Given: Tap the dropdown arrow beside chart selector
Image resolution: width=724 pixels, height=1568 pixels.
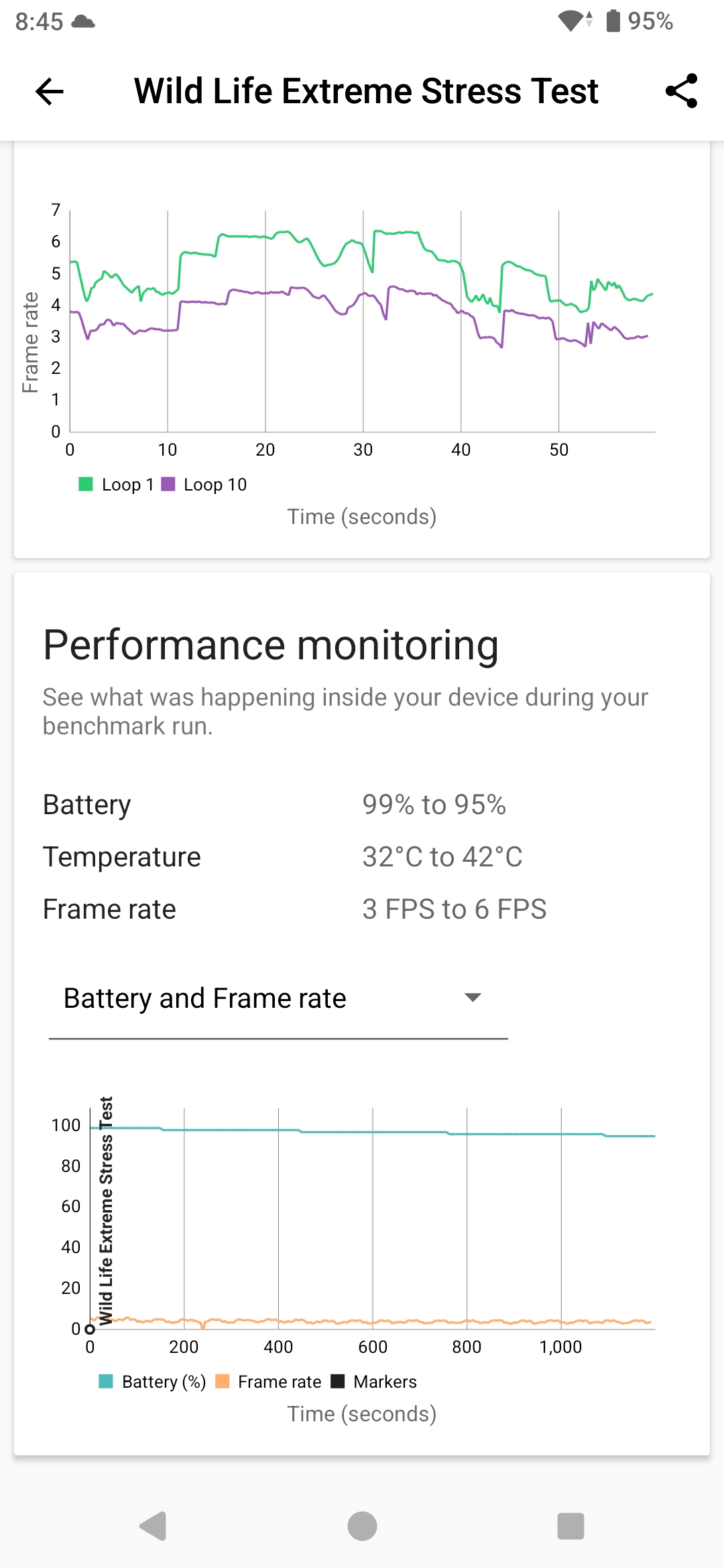Looking at the screenshot, I should click(x=473, y=998).
